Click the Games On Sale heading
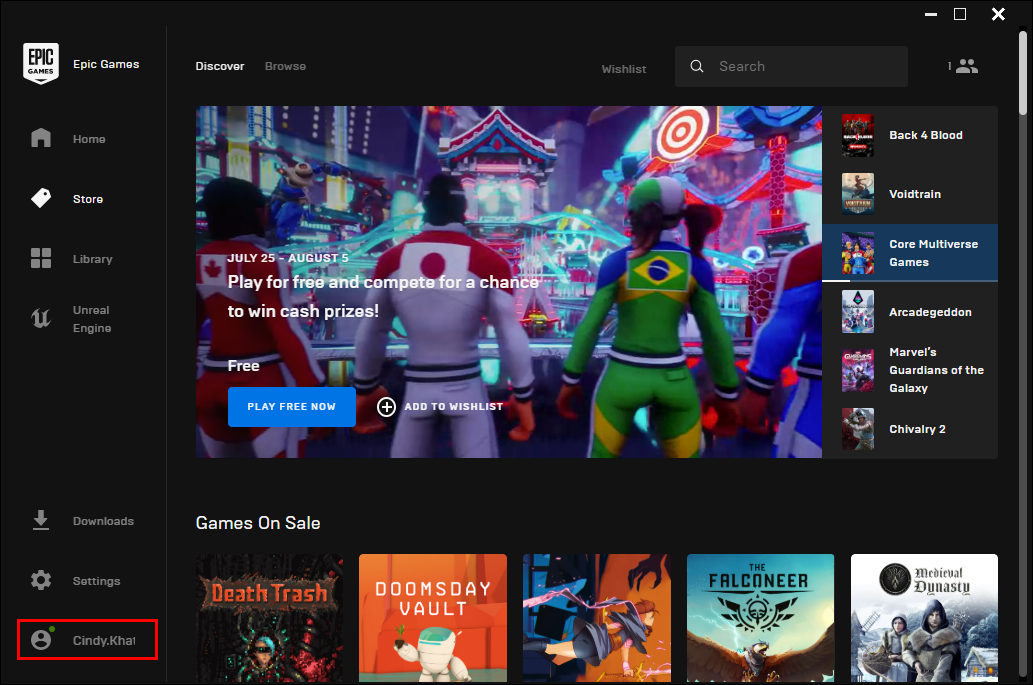This screenshot has height=685, width=1033. click(x=258, y=523)
